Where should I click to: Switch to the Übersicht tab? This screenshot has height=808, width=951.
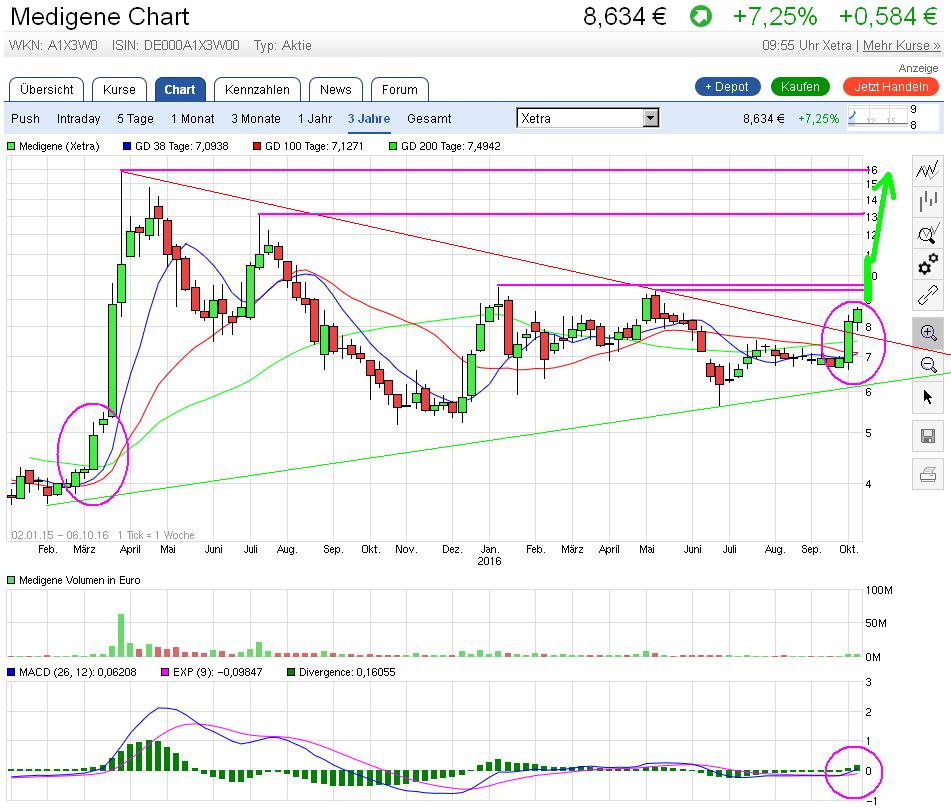(46, 90)
